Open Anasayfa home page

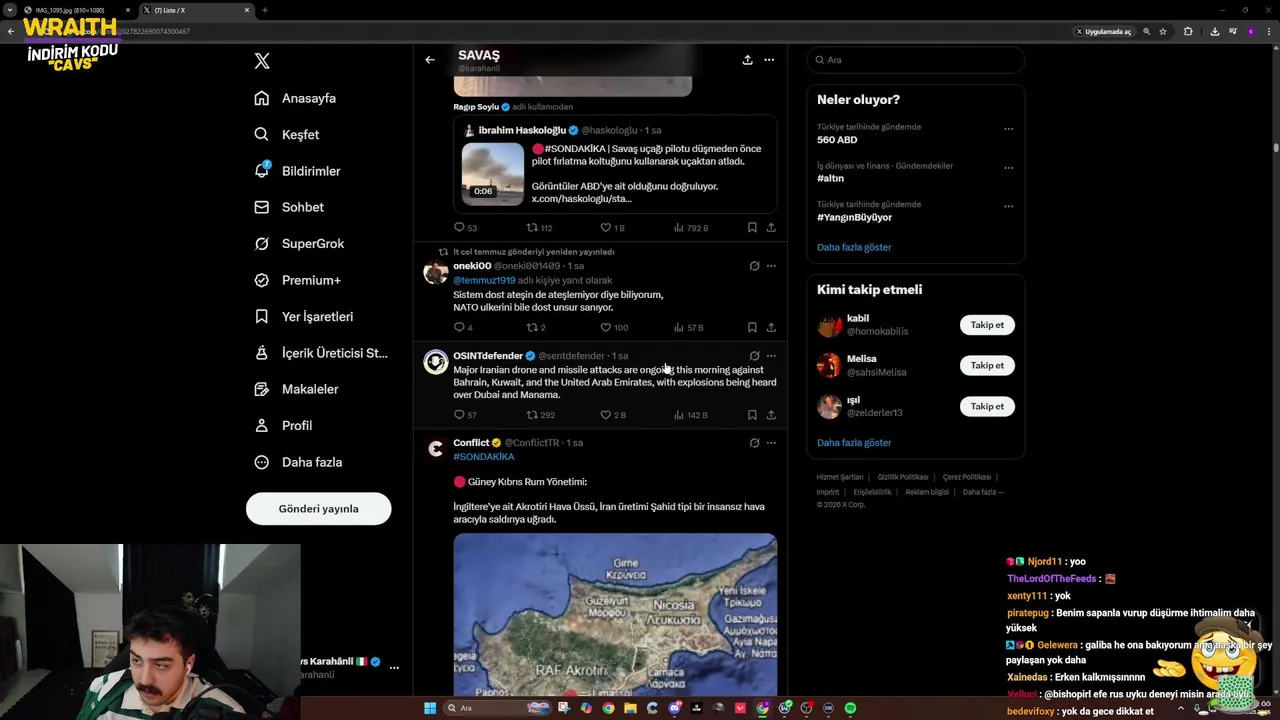pos(295,98)
